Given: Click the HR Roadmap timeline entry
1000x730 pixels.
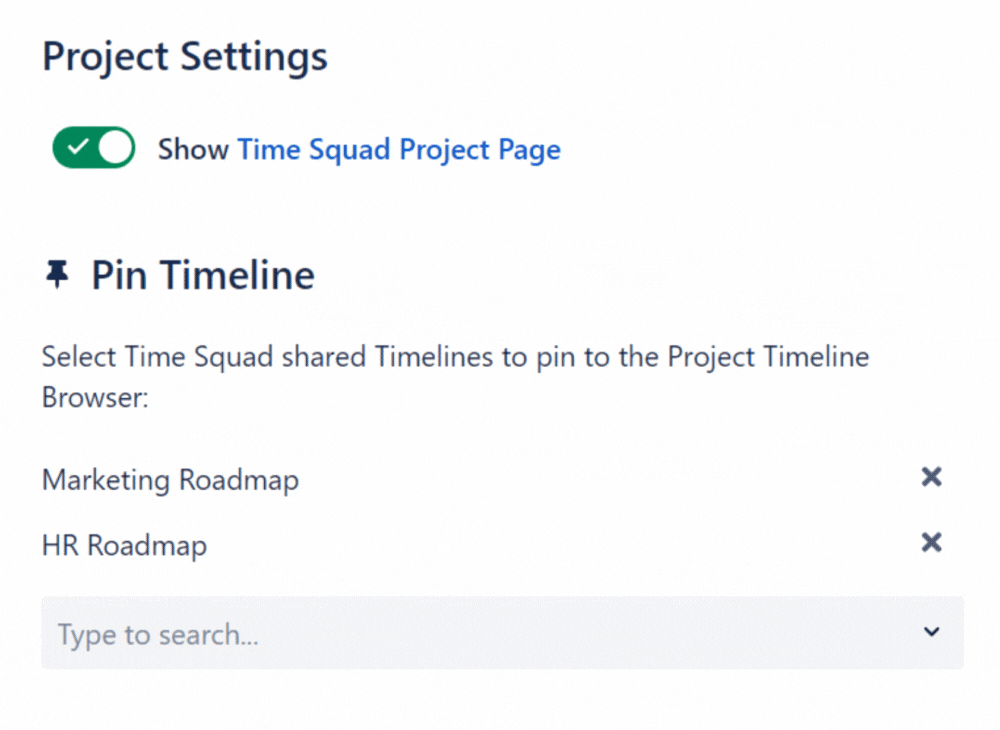Looking at the screenshot, I should tap(123, 545).
